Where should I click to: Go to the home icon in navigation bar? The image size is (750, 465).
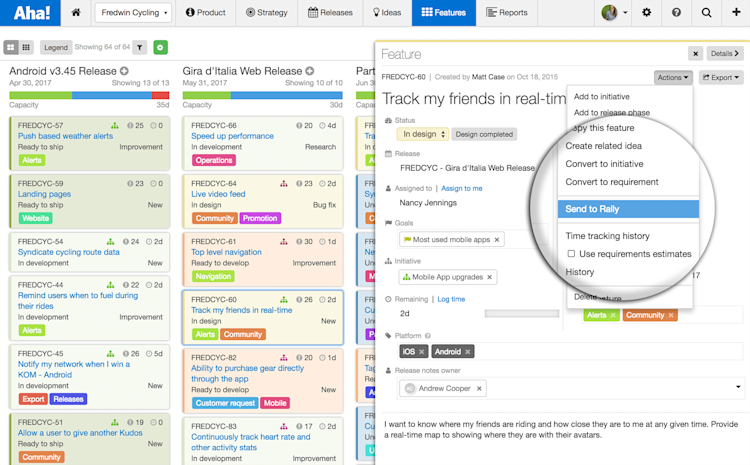[76, 12]
